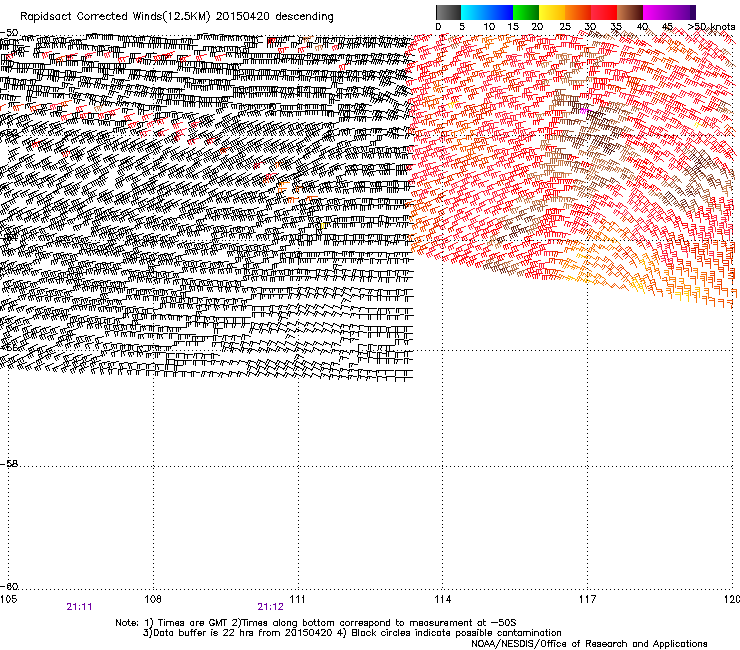Click the red 30-35 knots legend swatch
The image size is (740, 650).
(604, 12)
